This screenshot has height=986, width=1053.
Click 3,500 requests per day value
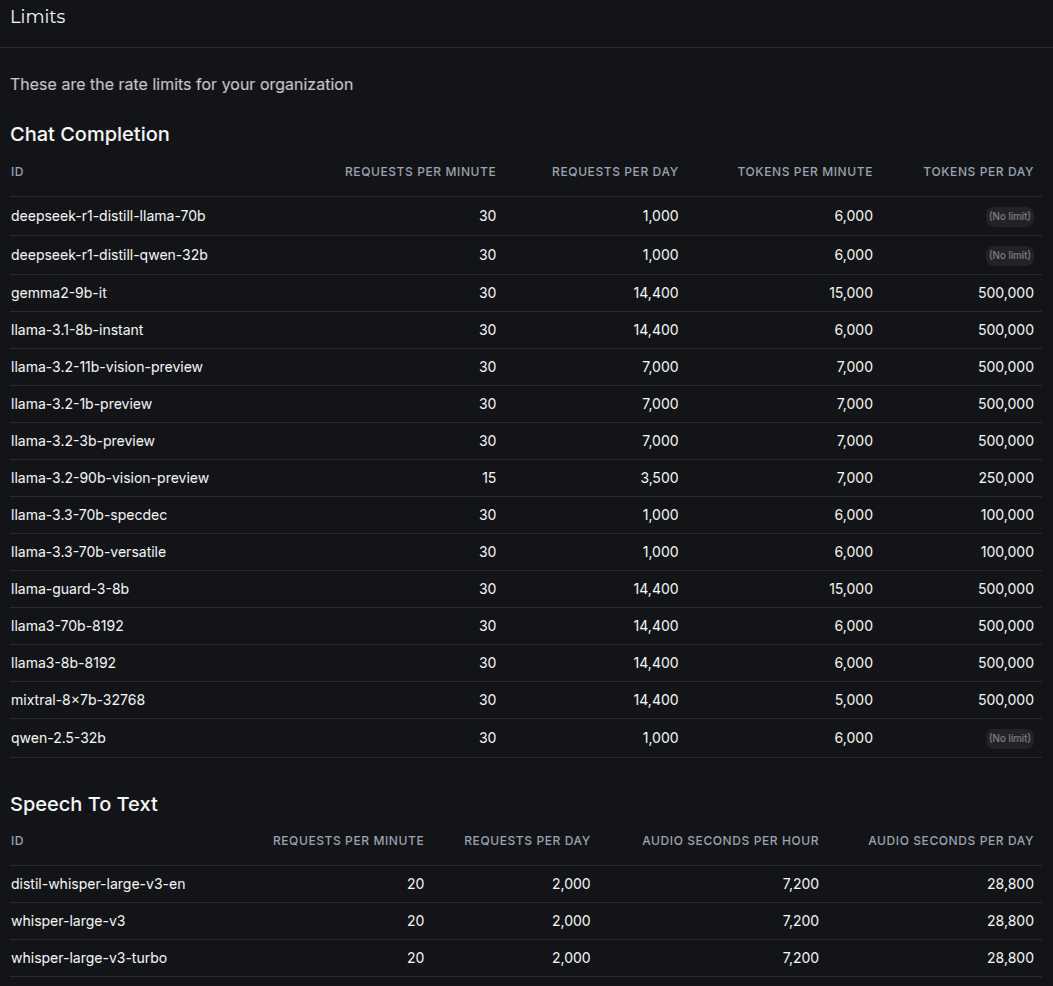[659, 478]
